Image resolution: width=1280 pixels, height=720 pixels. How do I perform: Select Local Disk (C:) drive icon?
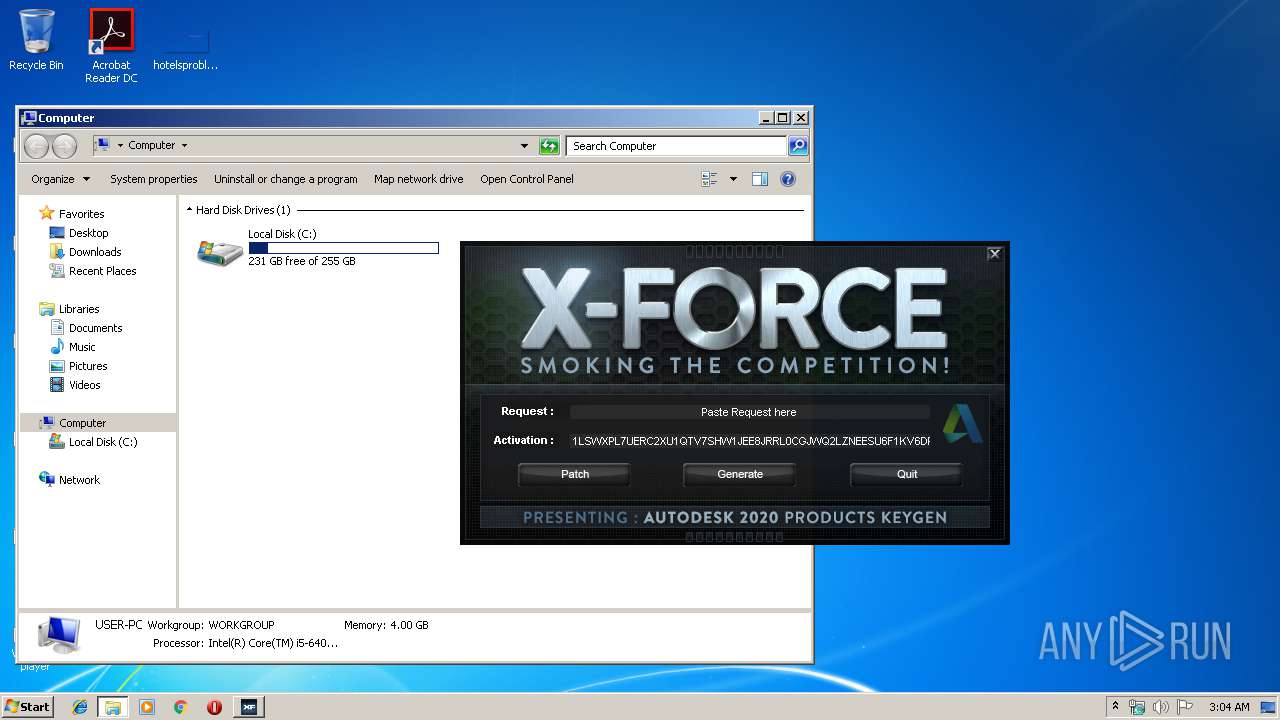click(x=219, y=252)
